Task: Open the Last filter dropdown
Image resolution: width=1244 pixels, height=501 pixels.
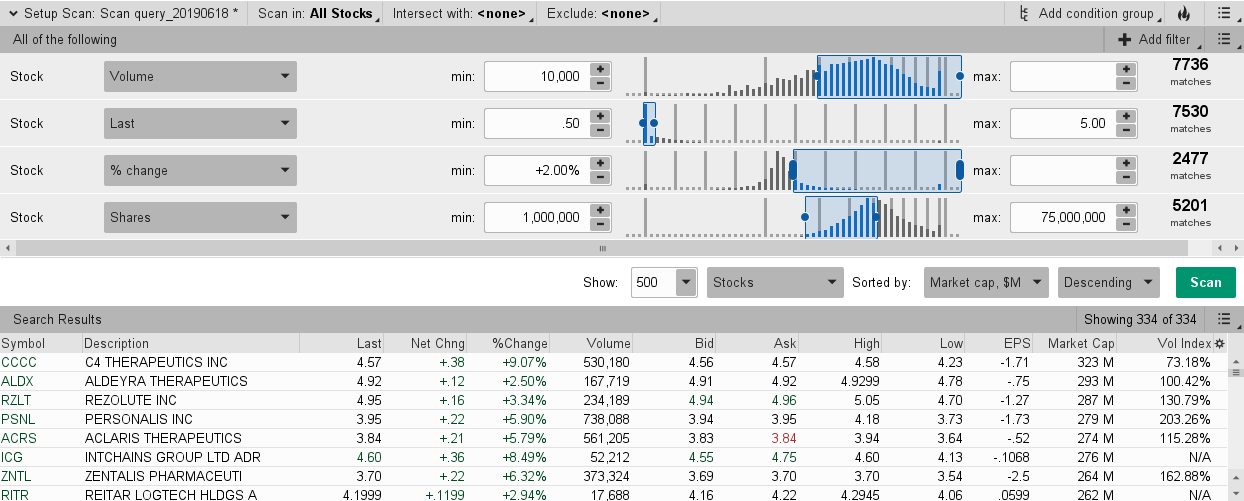Action: click(200, 123)
